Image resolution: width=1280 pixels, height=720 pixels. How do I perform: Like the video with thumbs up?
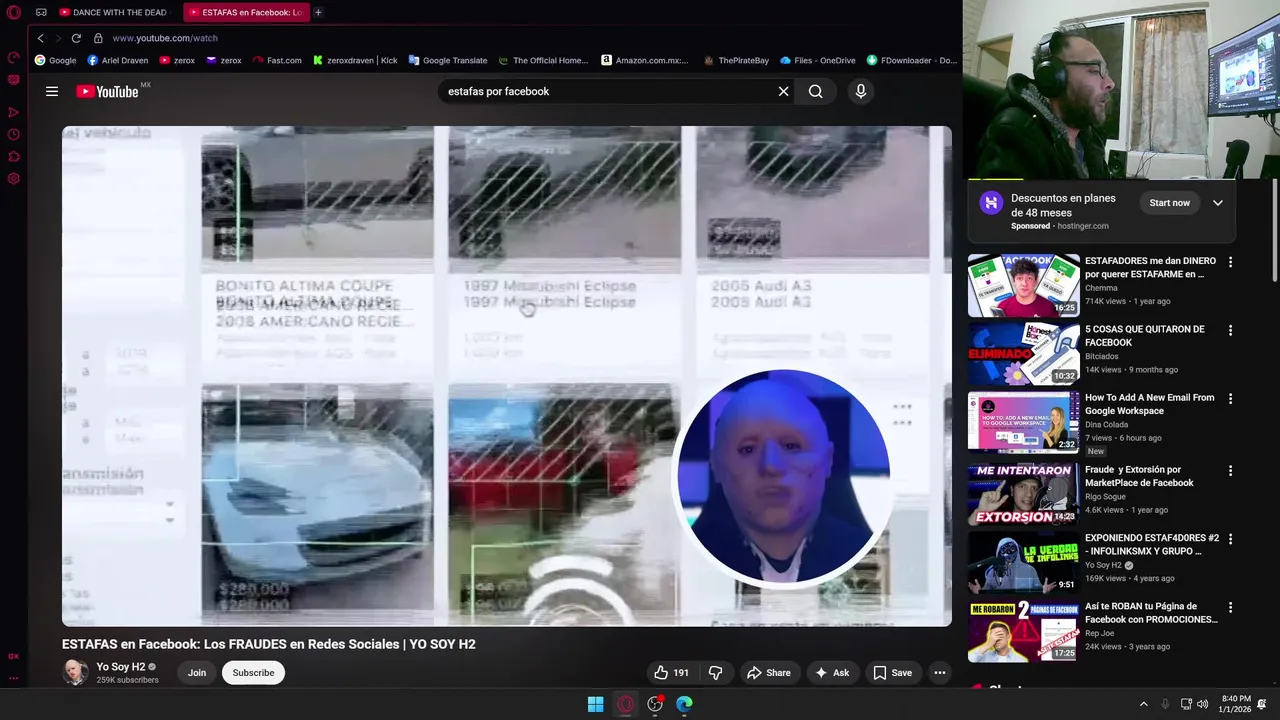pyautogui.click(x=671, y=673)
